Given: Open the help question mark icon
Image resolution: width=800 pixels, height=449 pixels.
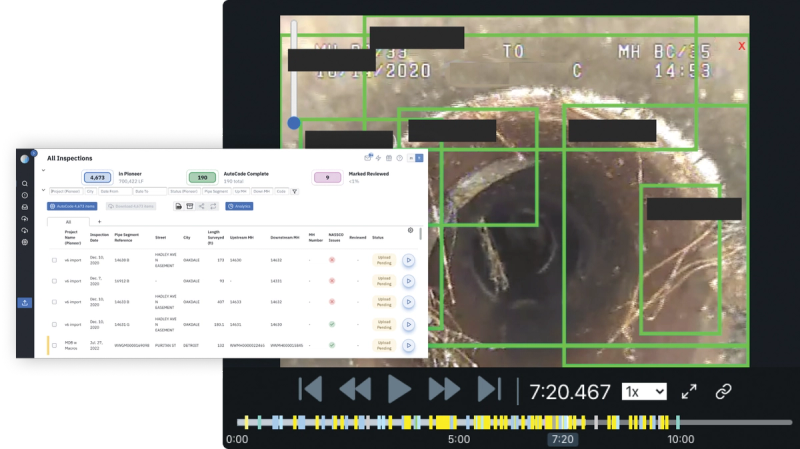Looking at the screenshot, I should (399, 158).
